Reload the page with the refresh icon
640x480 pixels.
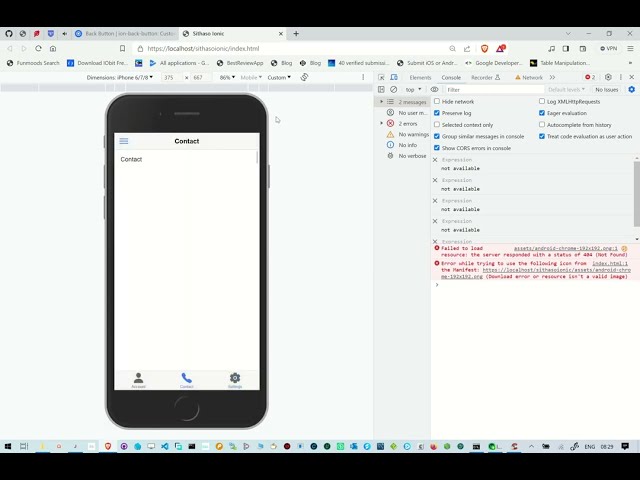(x=38, y=48)
